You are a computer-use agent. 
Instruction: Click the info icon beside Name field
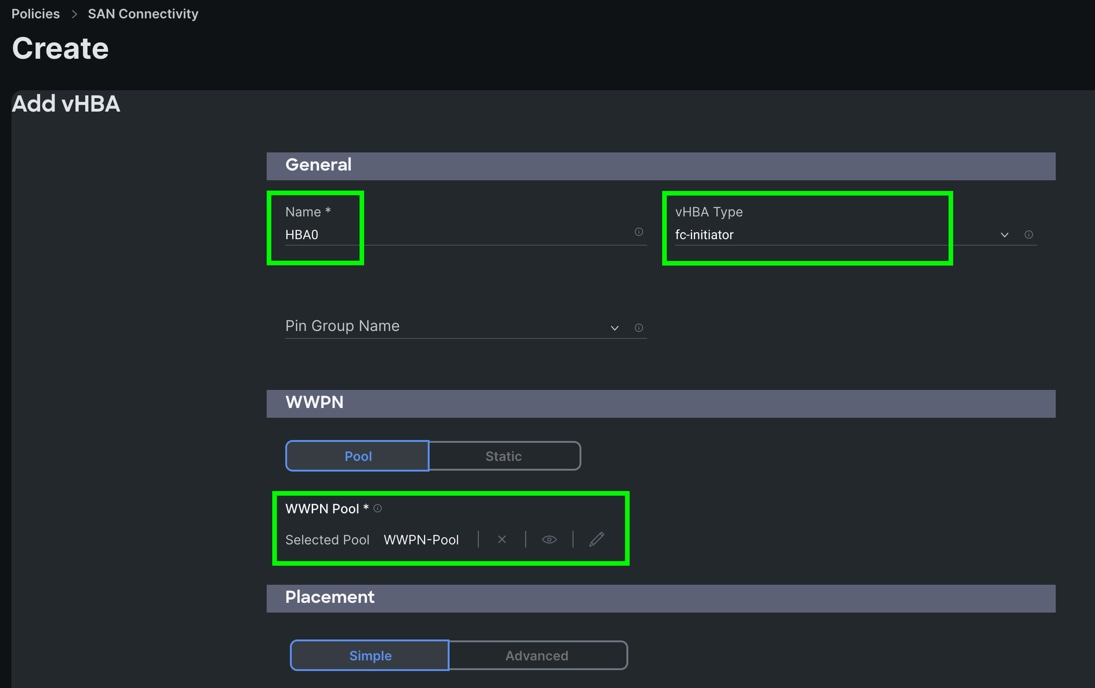(639, 232)
